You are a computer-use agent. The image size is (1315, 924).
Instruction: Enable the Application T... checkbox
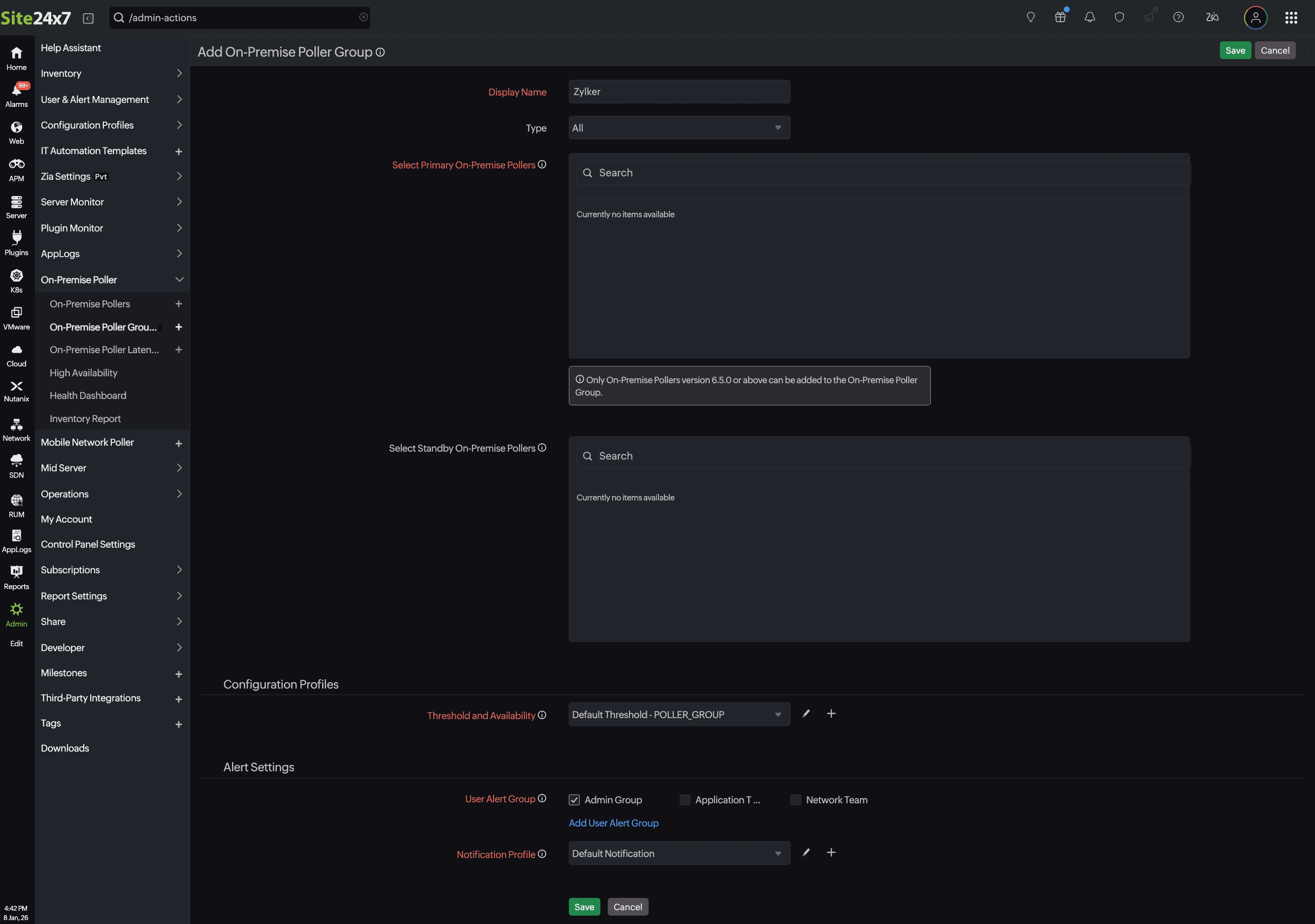click(x=685, y=800)
